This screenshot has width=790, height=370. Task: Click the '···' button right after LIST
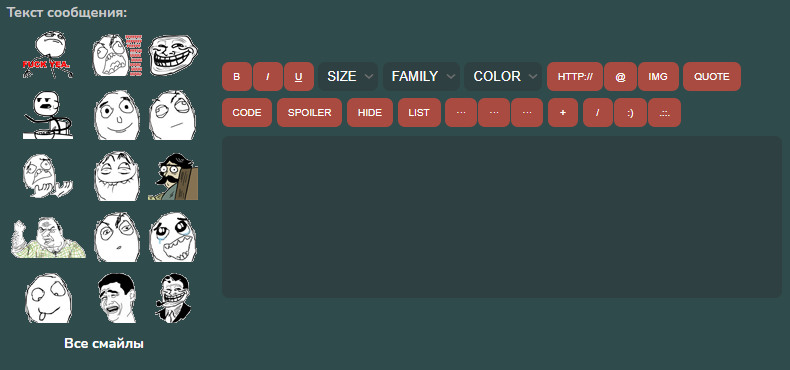(460, 112)
